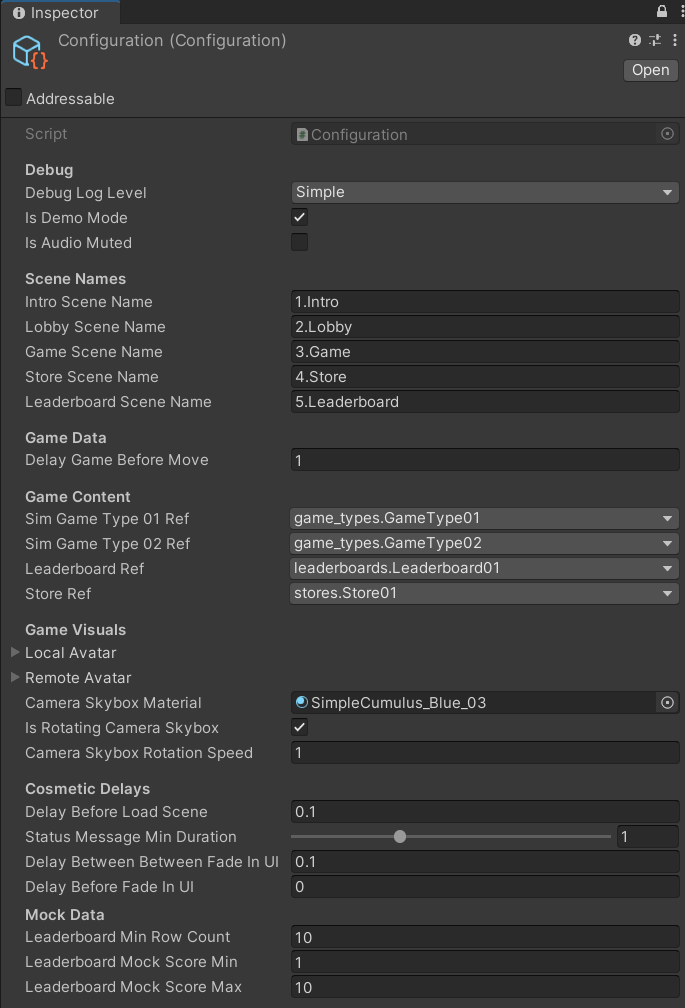Select the Inspector tab
The width and height of the screenshot is (685, 1008).
pos(58,13)
